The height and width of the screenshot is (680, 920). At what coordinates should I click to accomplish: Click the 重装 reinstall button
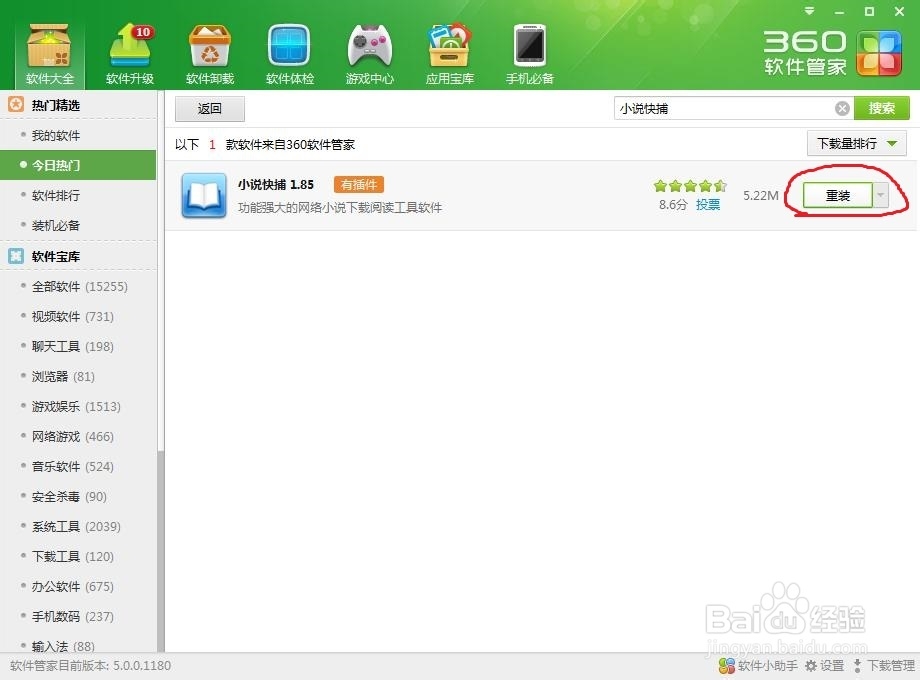click(x=838, y=195)
